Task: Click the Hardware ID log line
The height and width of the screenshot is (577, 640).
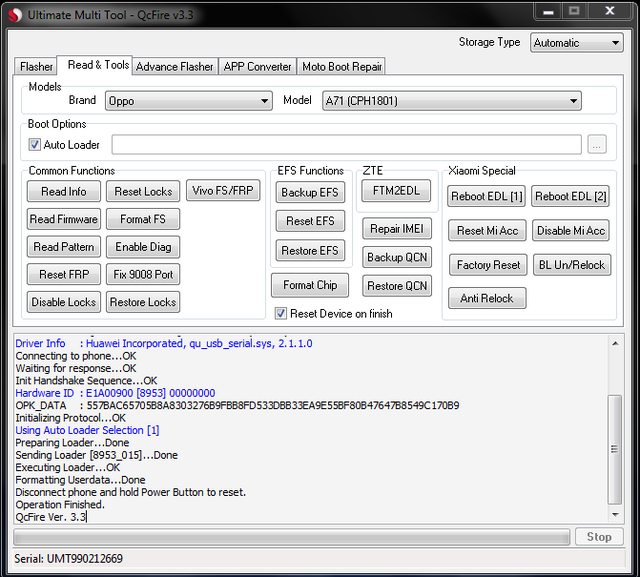Action: [115, 393]
